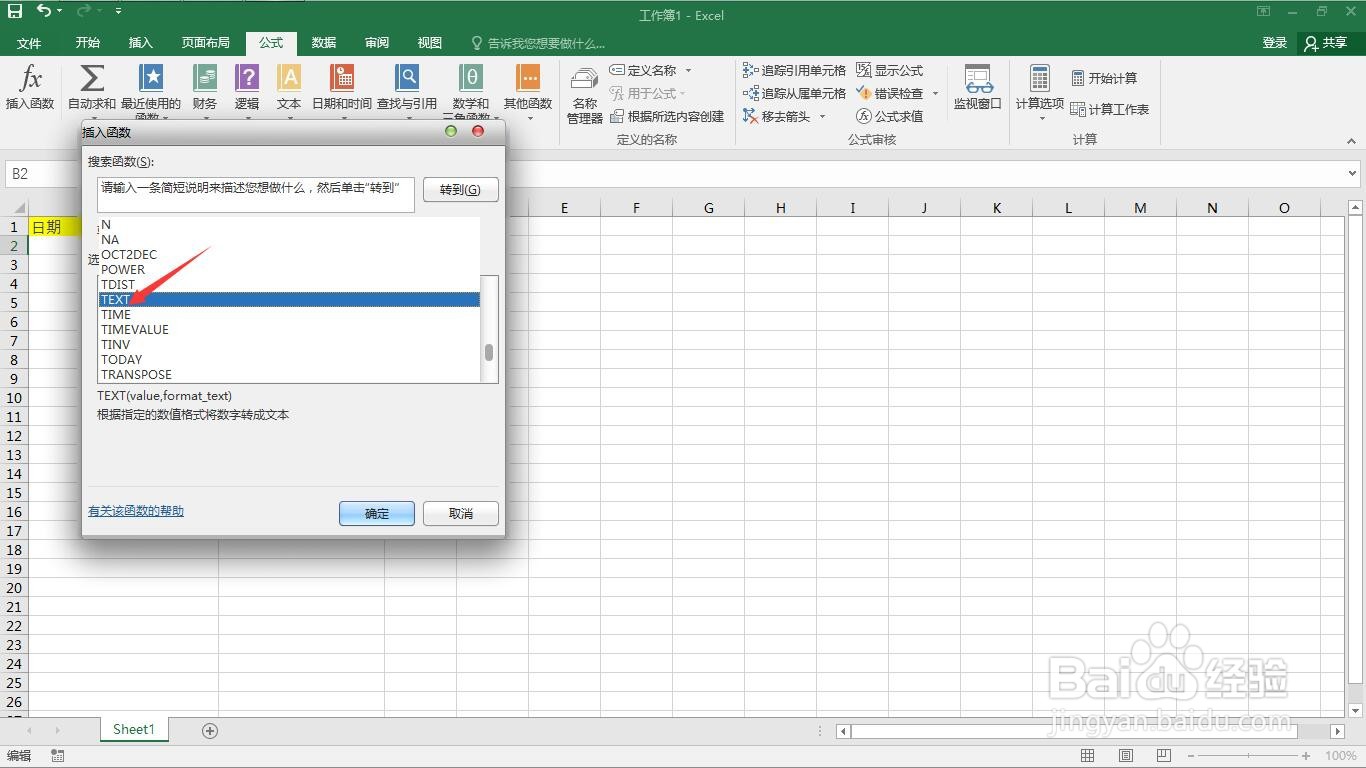Open the Undo history dropdown arrow
1366x768 pixels.
tap(60, 12)
